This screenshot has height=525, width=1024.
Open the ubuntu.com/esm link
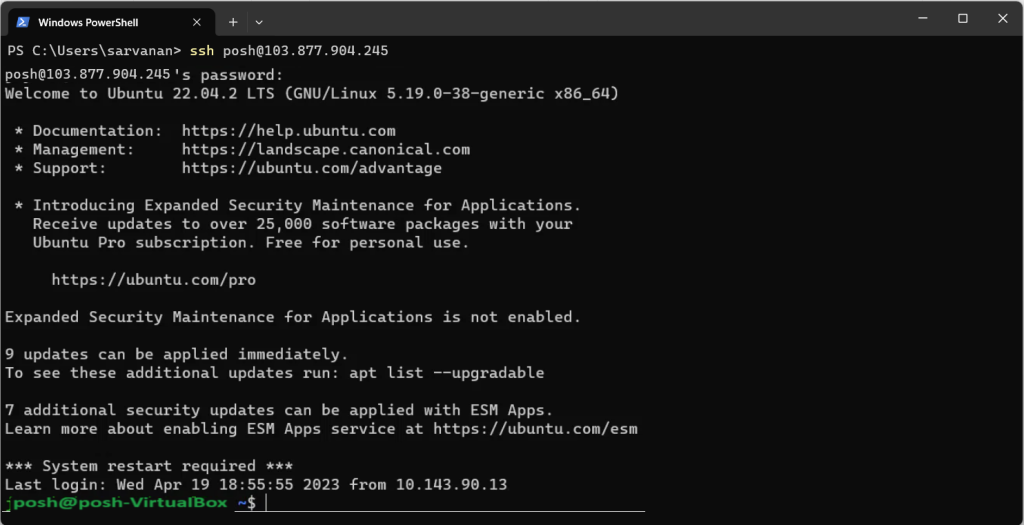535,429
